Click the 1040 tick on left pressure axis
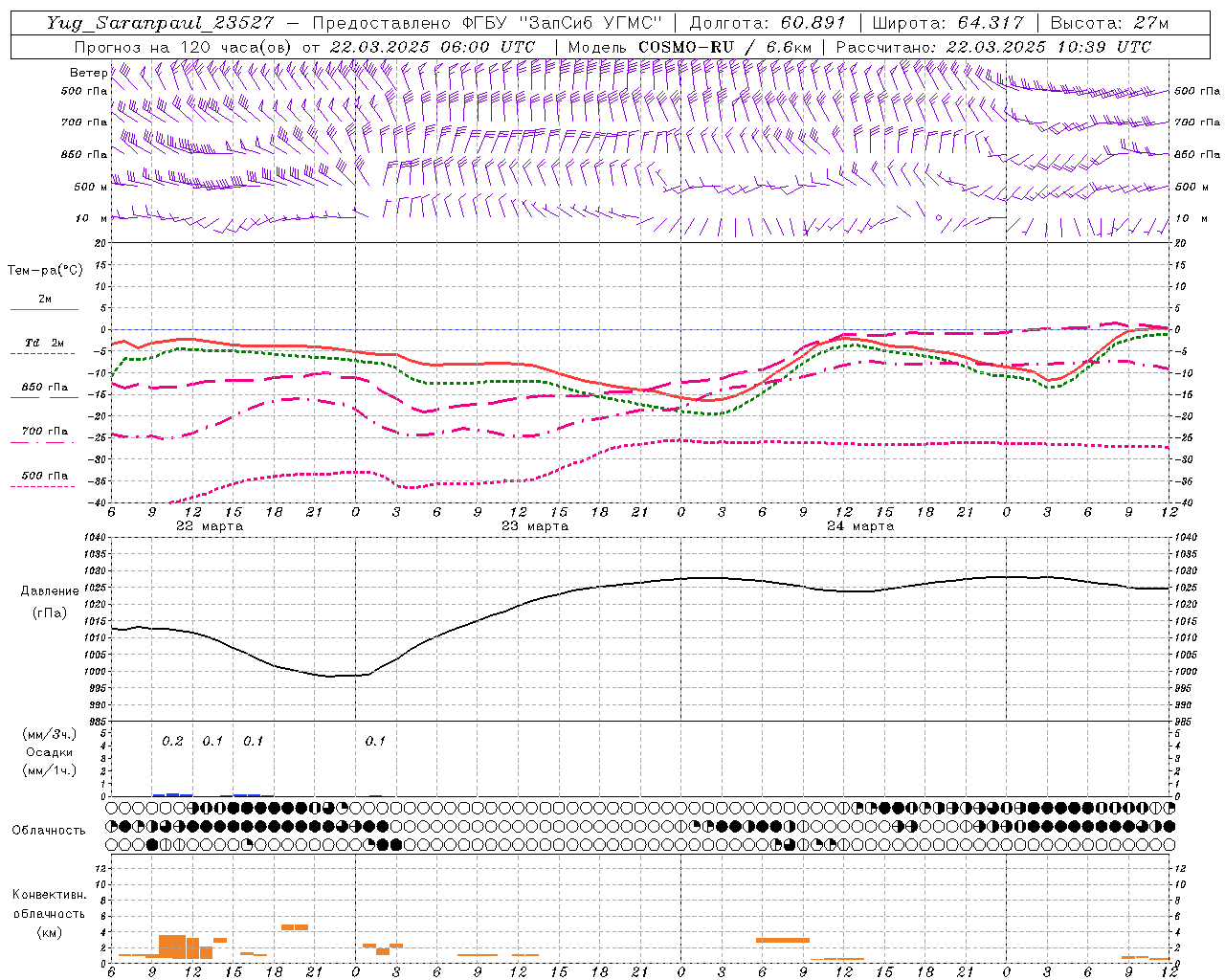The width and height of the screenshot is (1225, 980). [97, 538]
